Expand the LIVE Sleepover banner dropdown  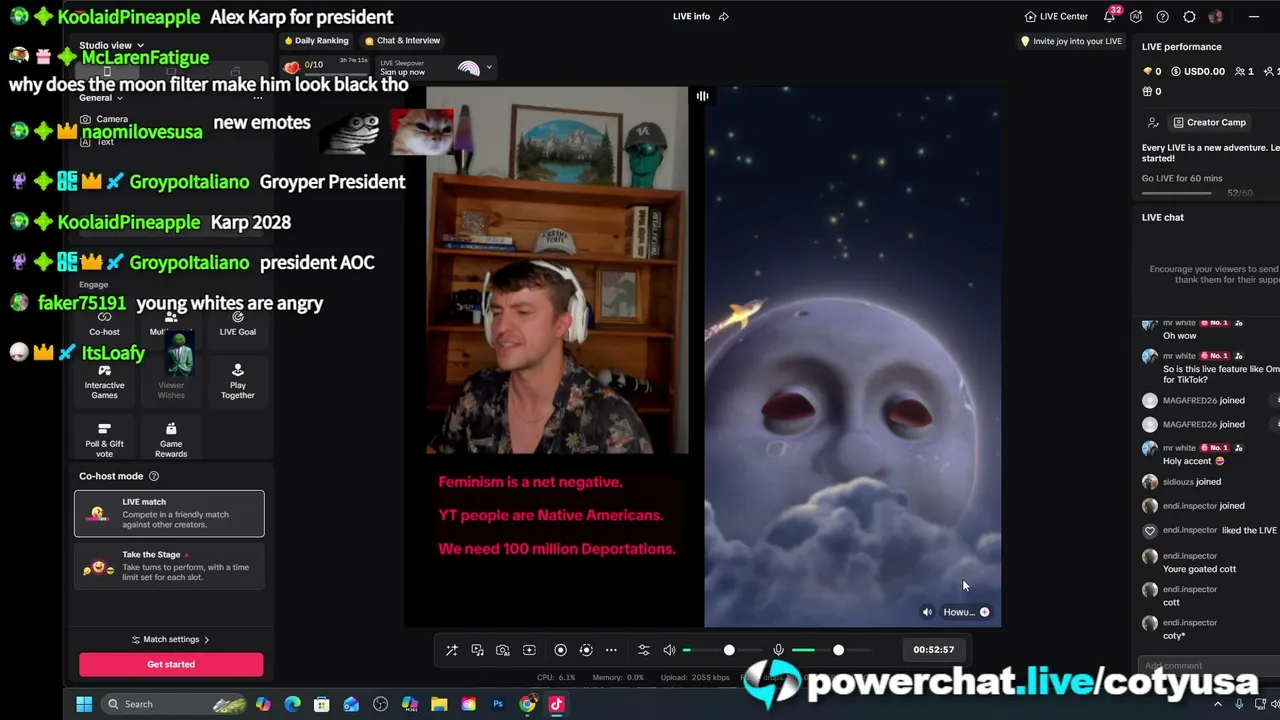[x=489, y=67]
